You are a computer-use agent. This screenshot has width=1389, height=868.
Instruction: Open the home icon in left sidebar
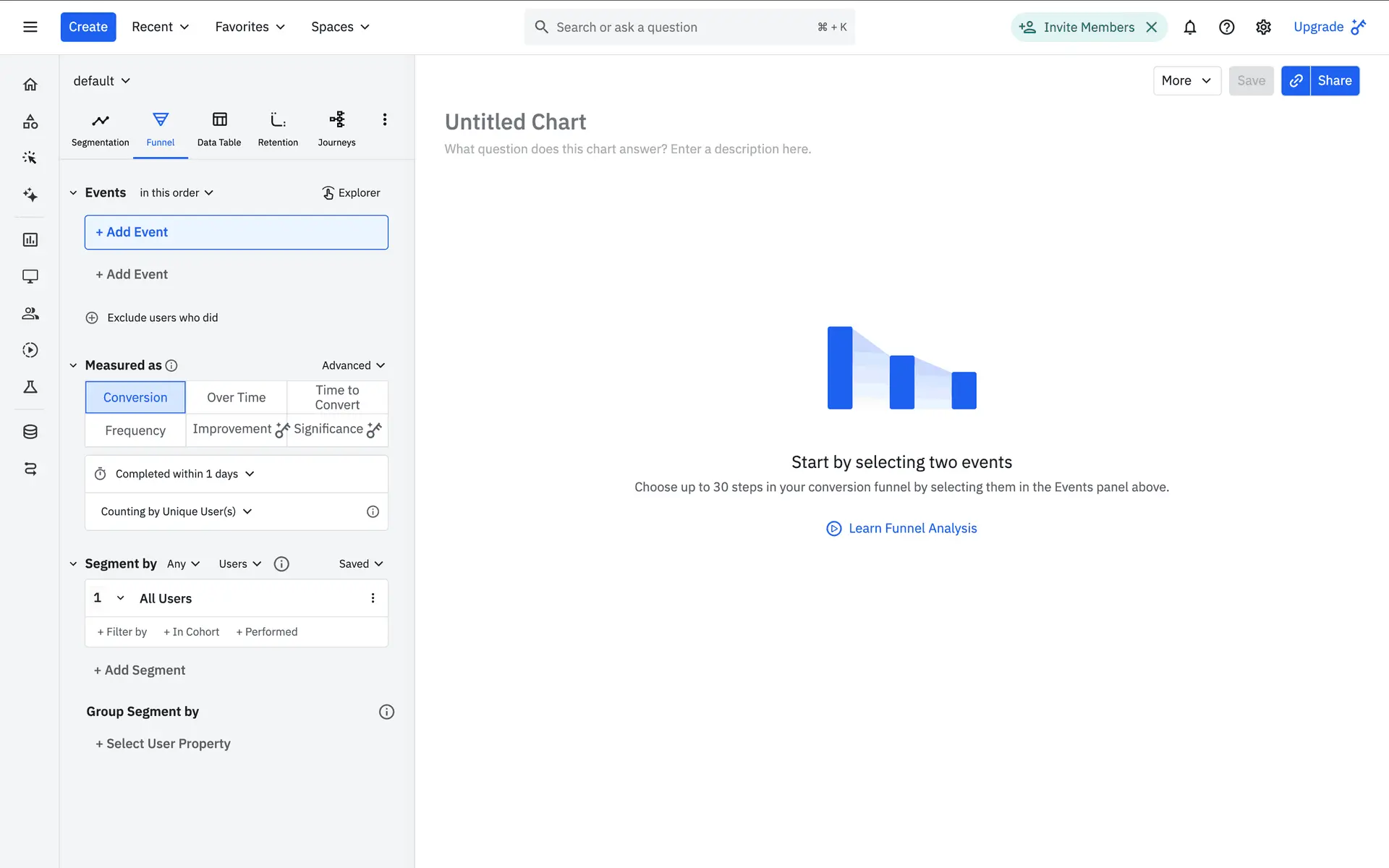(x=30, y=85)
